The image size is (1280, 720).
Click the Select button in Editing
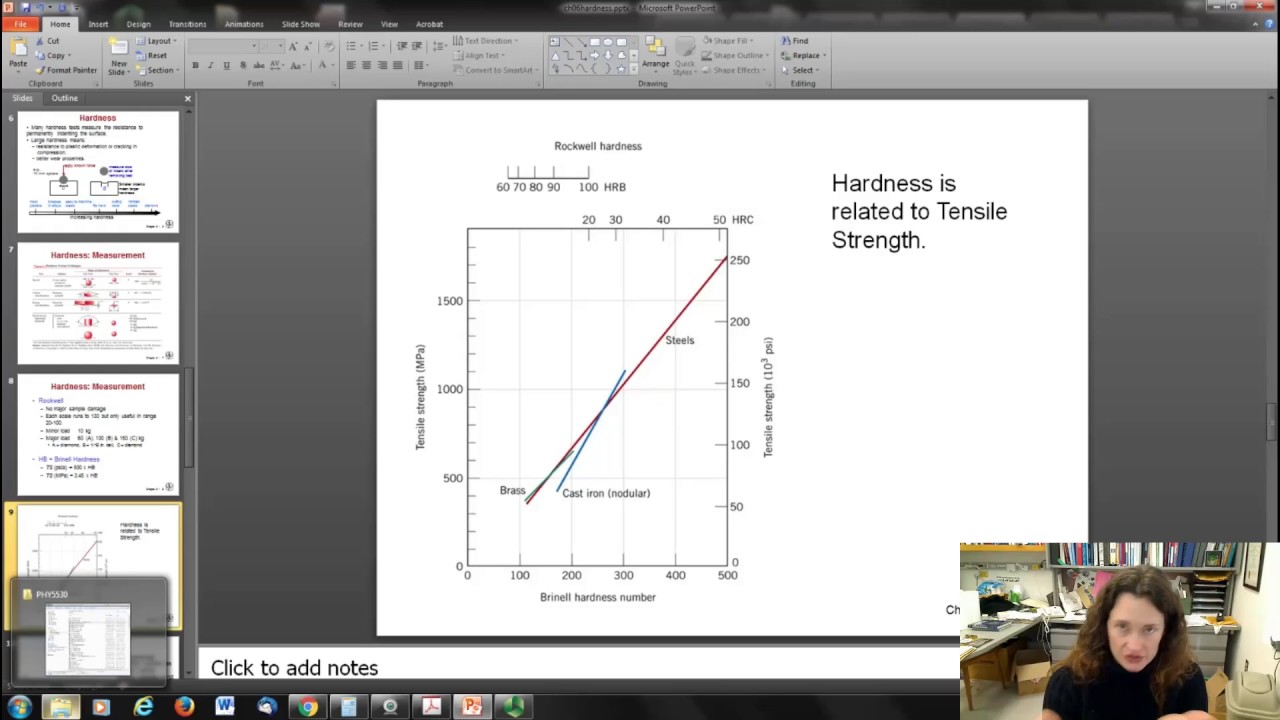(801, 70)
